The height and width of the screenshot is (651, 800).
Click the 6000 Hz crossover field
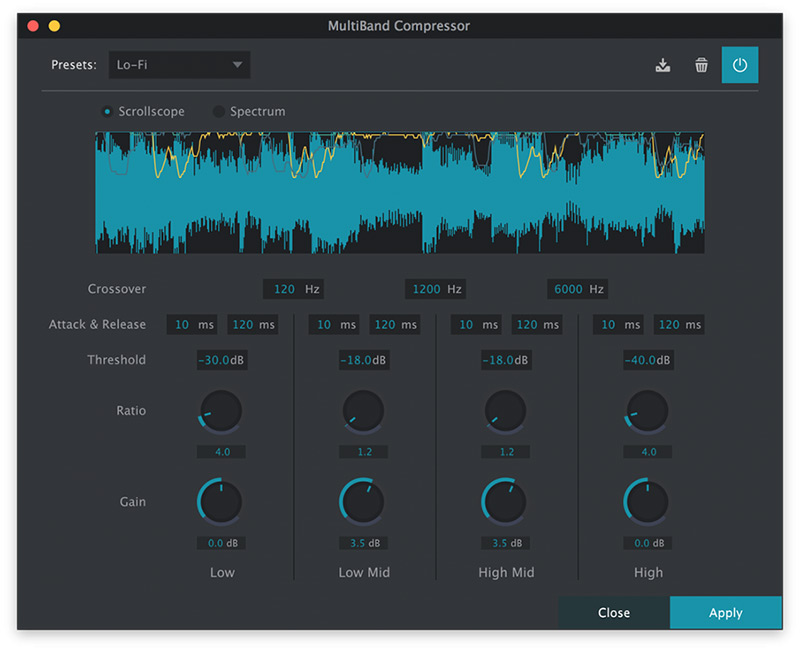coord(568,289)
